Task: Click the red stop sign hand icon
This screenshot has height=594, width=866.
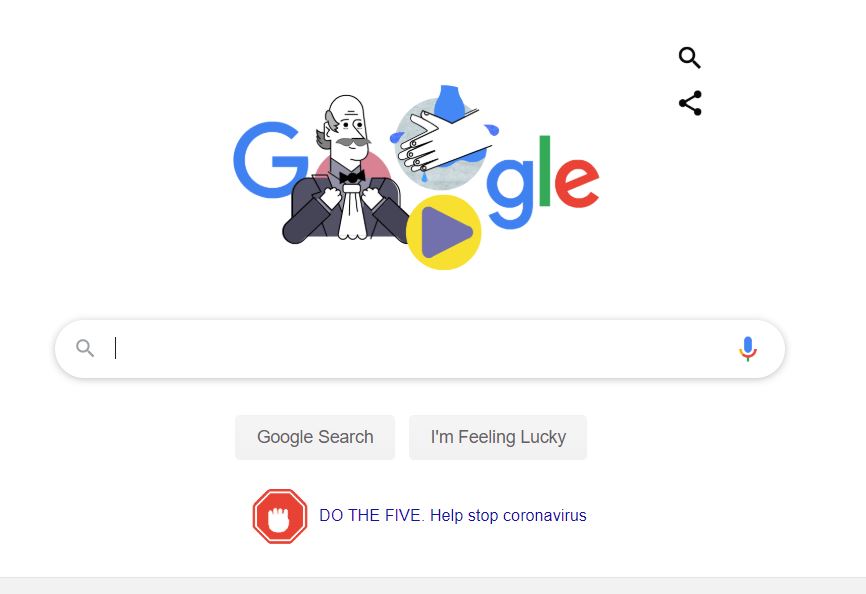Action: coord(280,516)
